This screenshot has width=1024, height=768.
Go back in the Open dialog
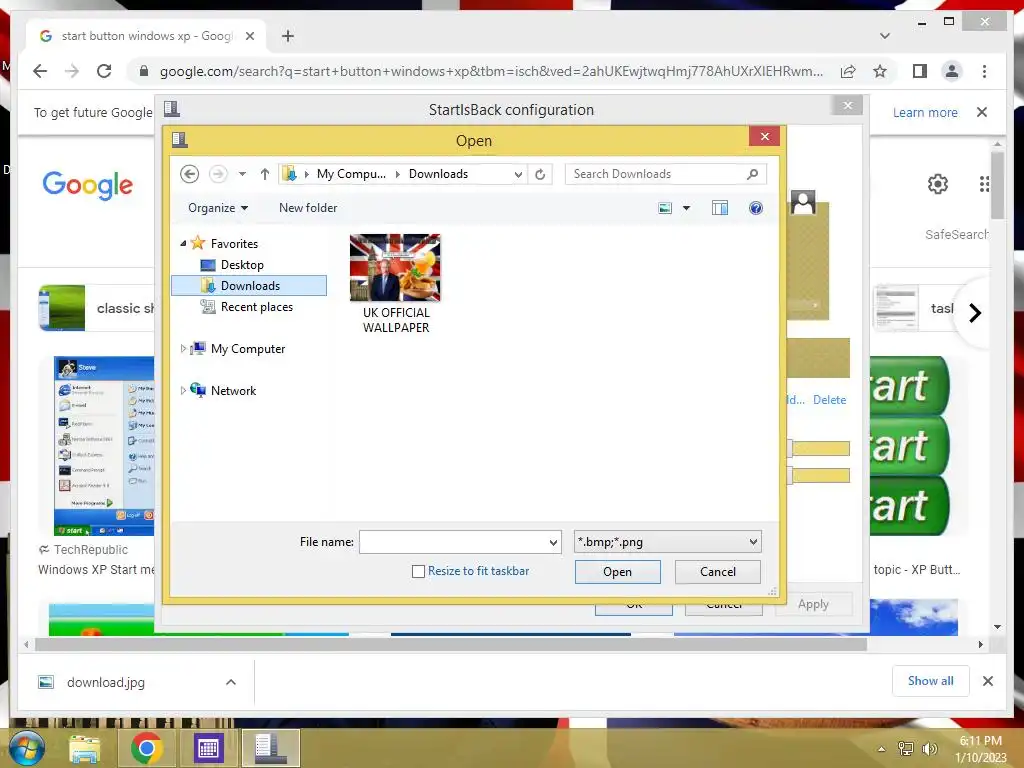[189, 174]
